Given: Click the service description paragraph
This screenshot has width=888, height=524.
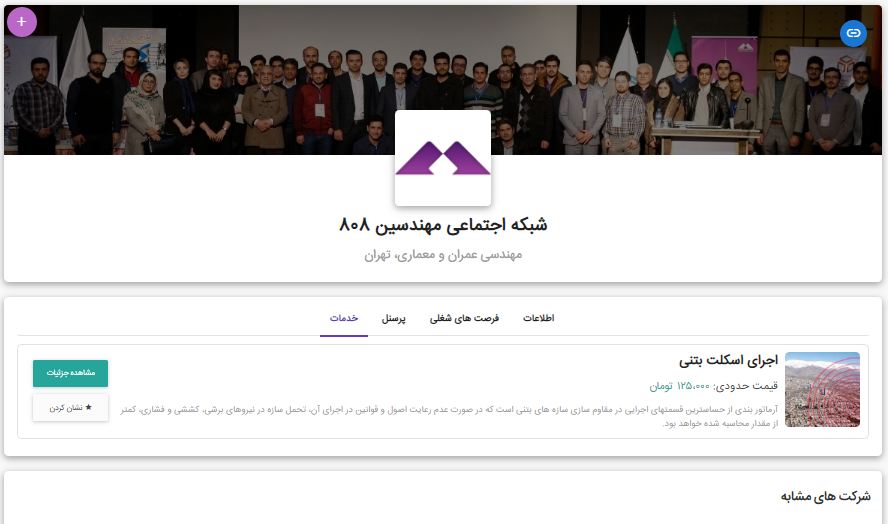Looking at the screenshot, I should [449, 416].
